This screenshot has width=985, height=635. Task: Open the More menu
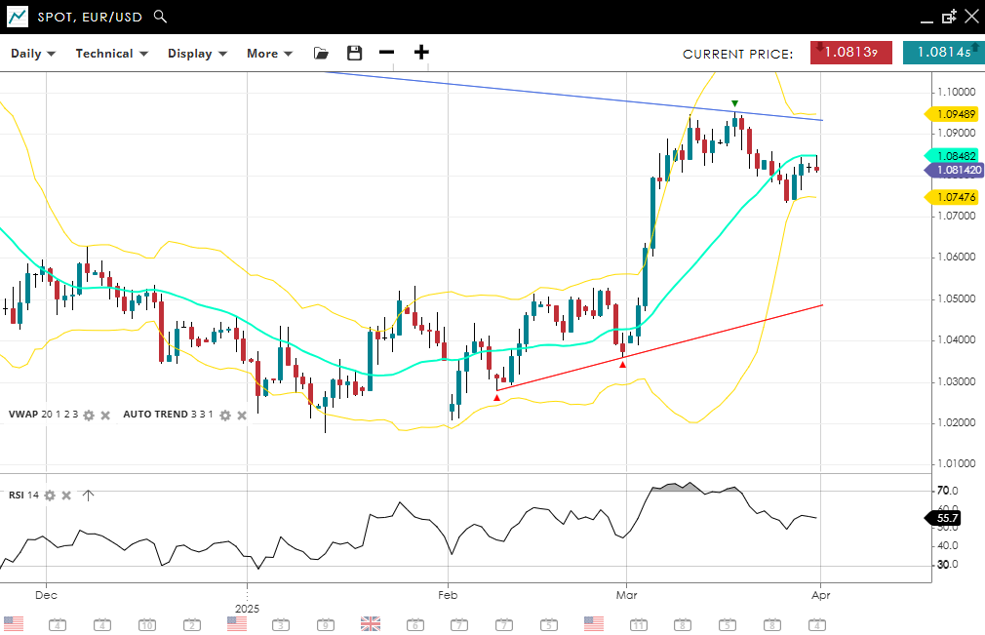pyautogui.click(x=269, y=53)
